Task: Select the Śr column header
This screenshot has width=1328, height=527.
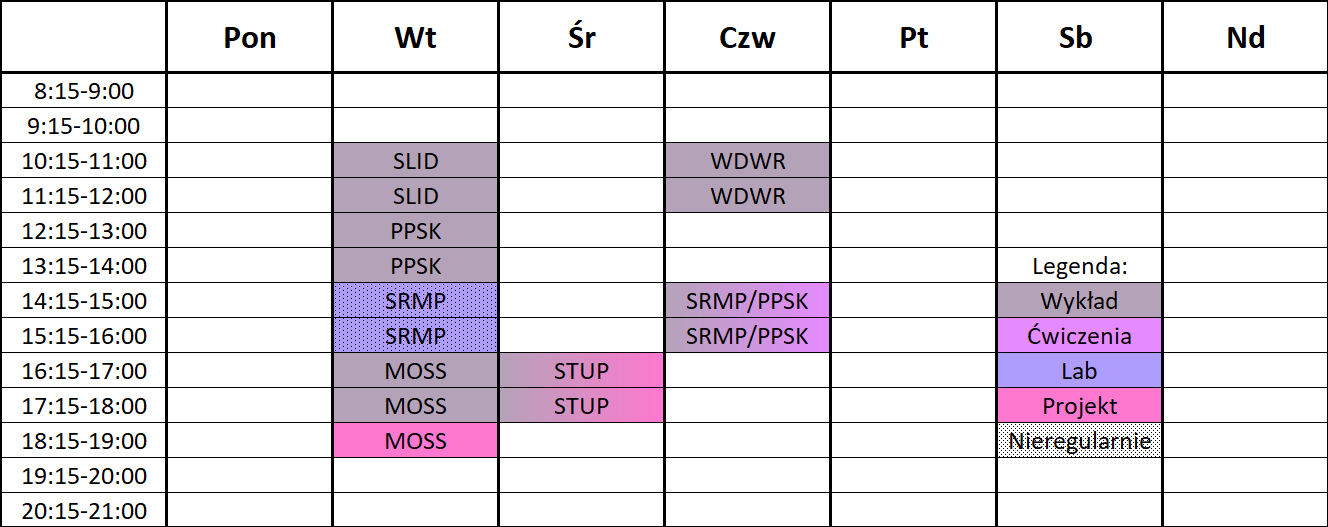Action: 581,37
